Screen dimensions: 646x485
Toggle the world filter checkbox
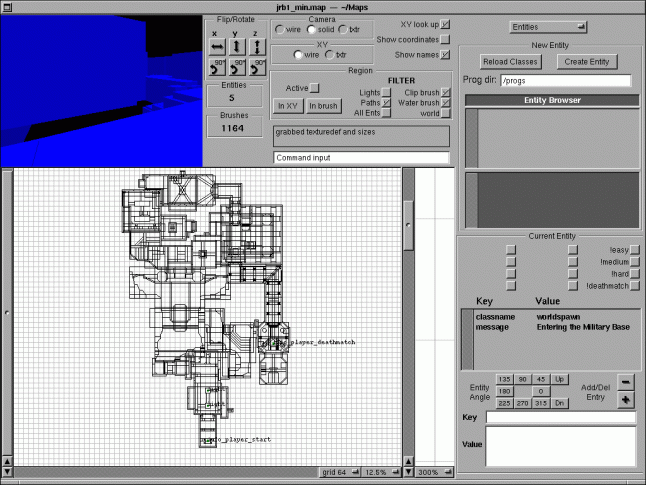pyautogui.click(x=446, y=113)
